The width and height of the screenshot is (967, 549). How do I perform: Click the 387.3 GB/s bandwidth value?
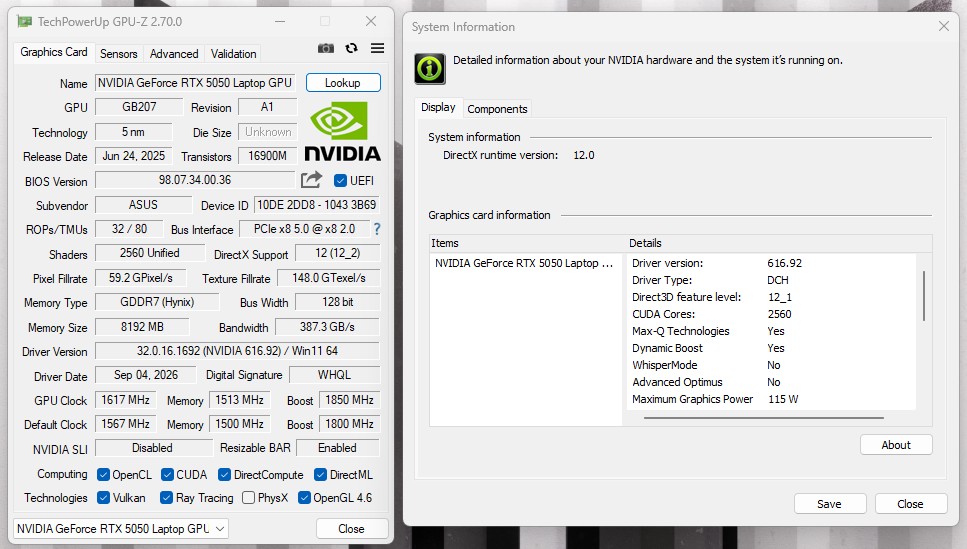click(x=327, y=327)
